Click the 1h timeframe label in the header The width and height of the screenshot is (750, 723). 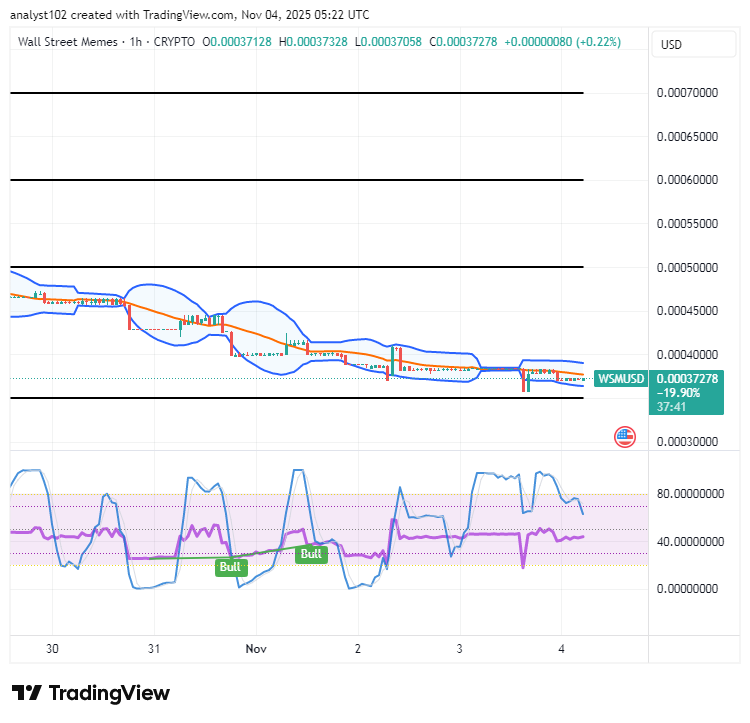coord(136,42)
